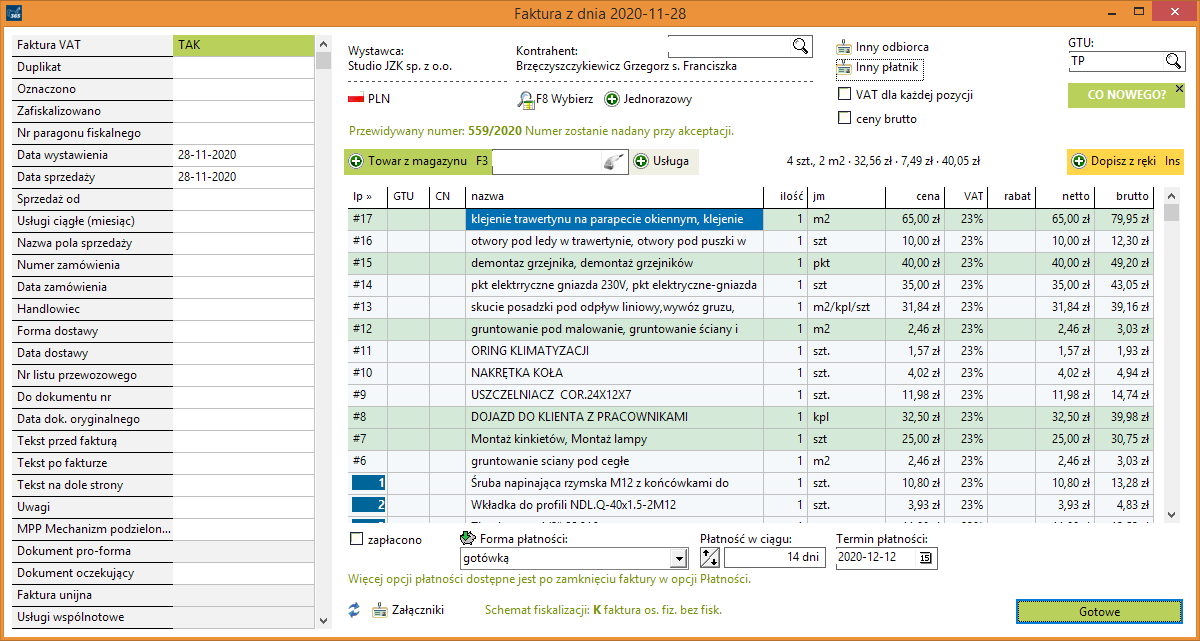The width and height of the screenshot is (1200, 641).
Task: Select the Duplikat property row
Action: [161, 67]
